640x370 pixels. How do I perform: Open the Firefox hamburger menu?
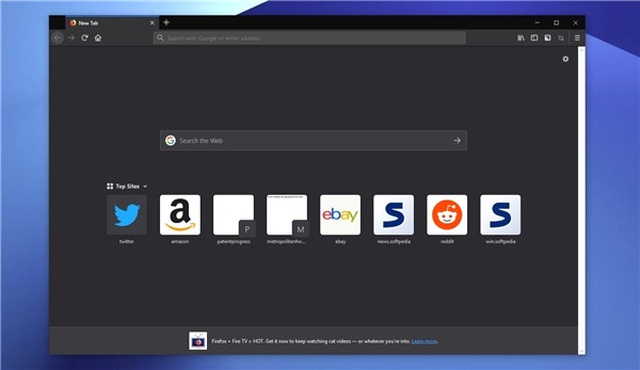click(577, 38)
